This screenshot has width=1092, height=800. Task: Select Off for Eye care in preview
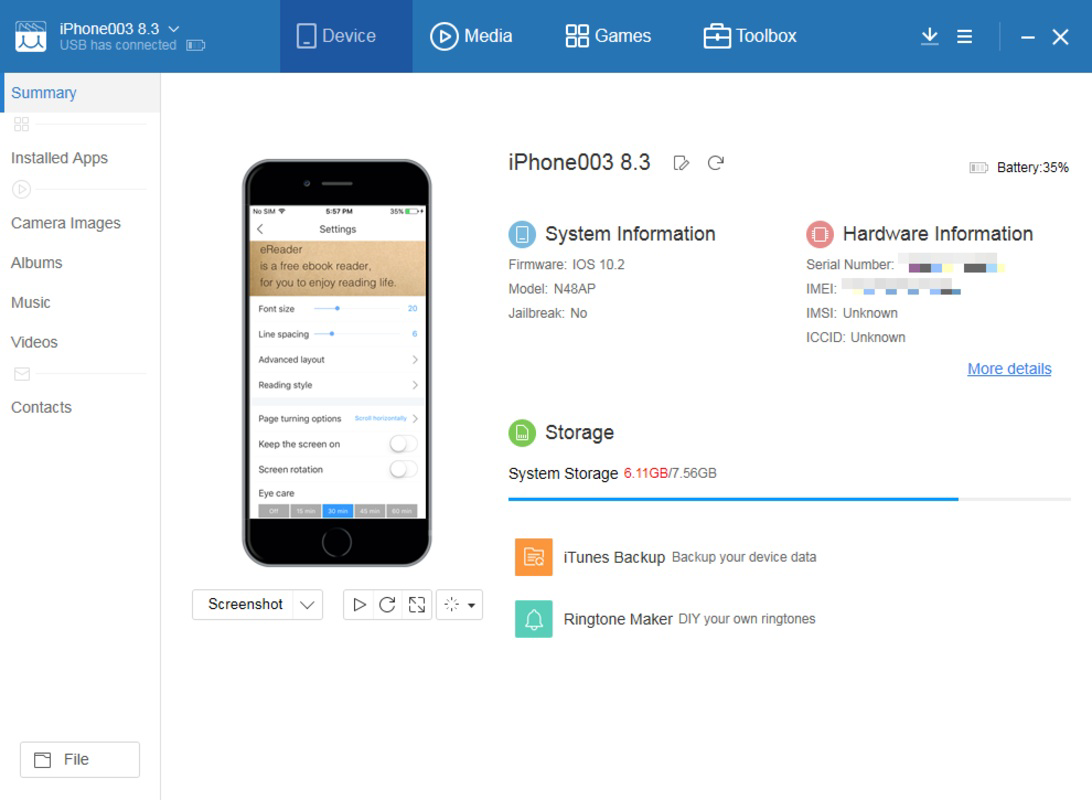click(x=274, y=511)
